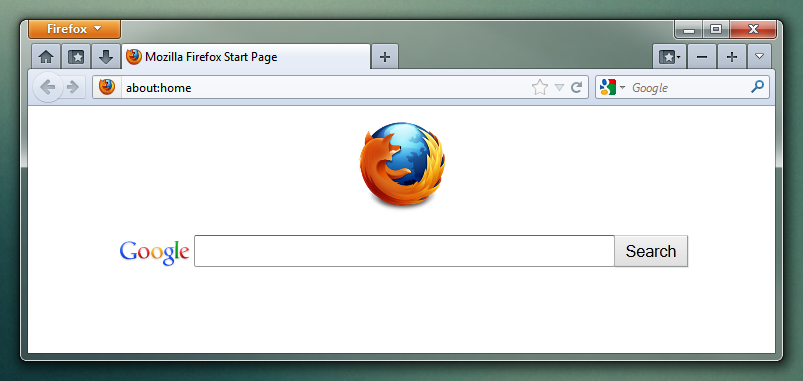This screenshot has height=381, width=803.
Task: Minimize the Firefox window
Action: (689, 30)
